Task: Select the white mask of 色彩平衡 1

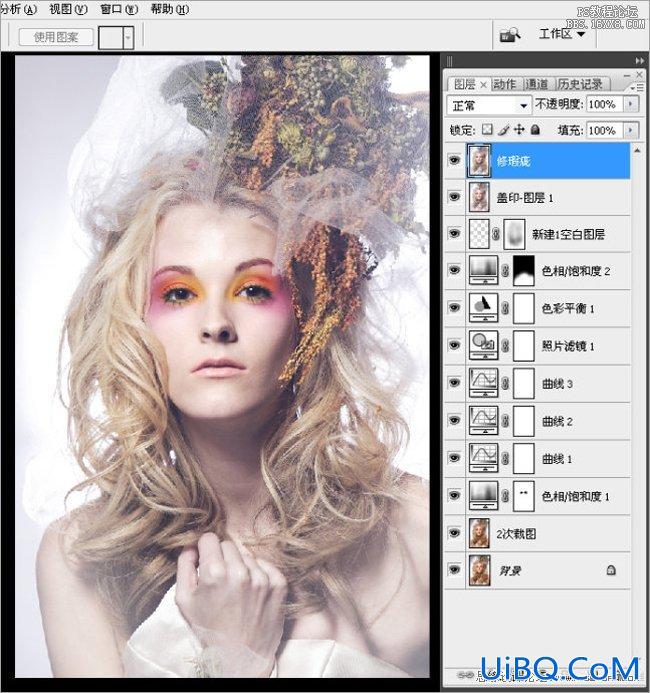Action: coord(524,308)
